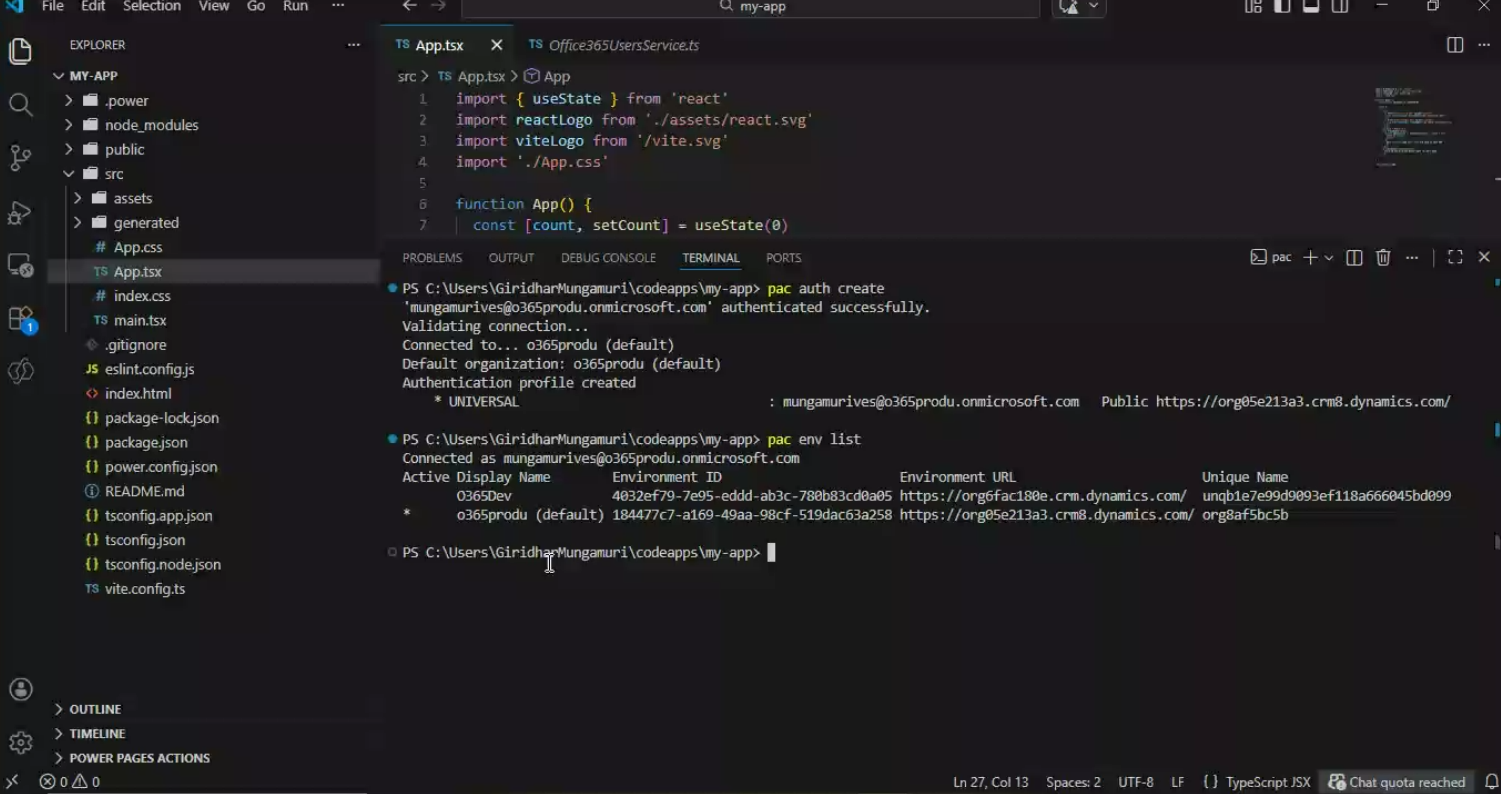Screen dimensions: 1501x794
Task: Open the Remote Explorer icon
Action: coord(20,265)
